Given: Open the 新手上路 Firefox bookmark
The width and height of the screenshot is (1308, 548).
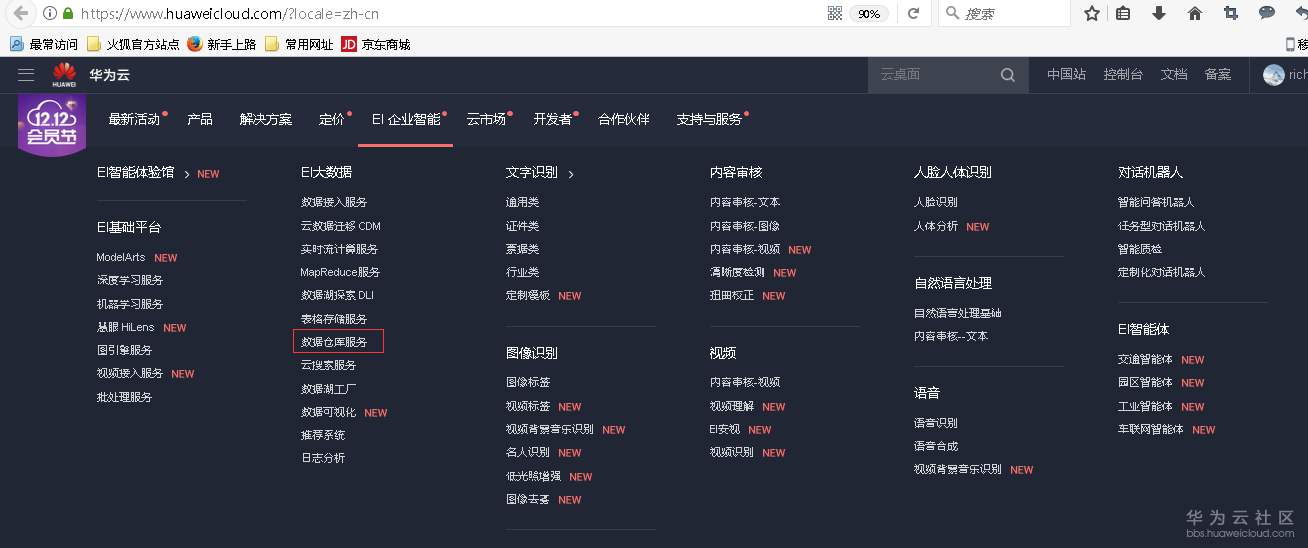Looking at the screenshot, I should click(221, 44).
